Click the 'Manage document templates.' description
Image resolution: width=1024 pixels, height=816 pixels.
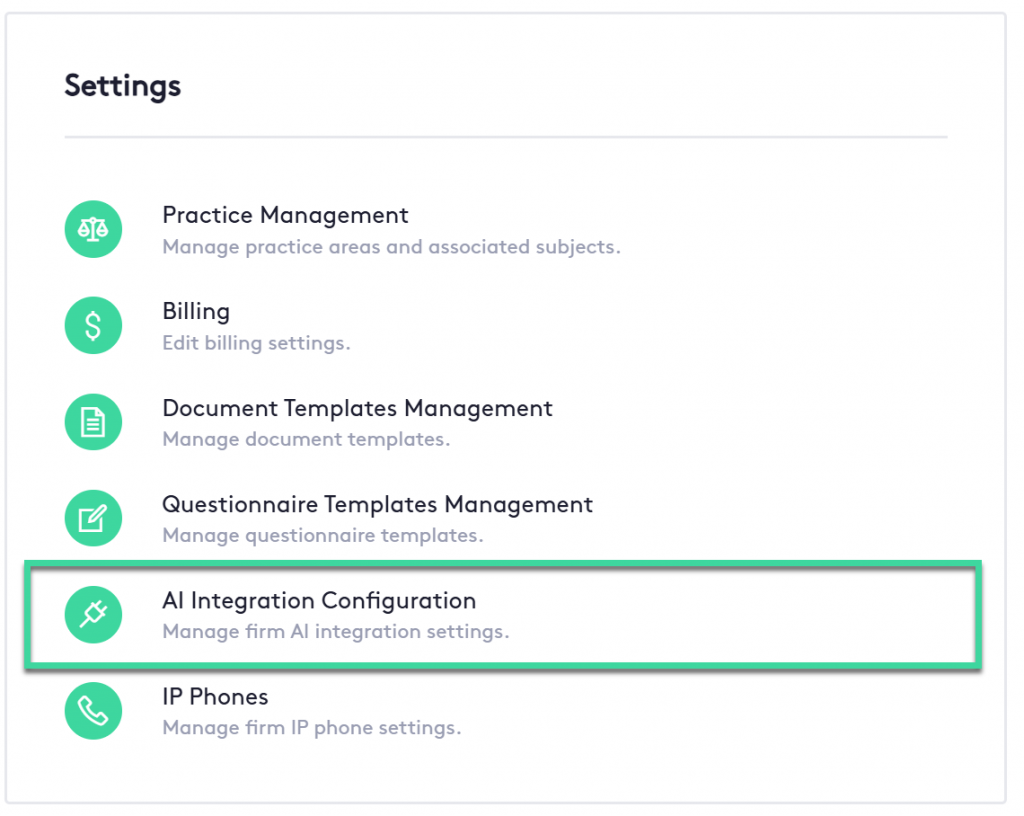306,439
